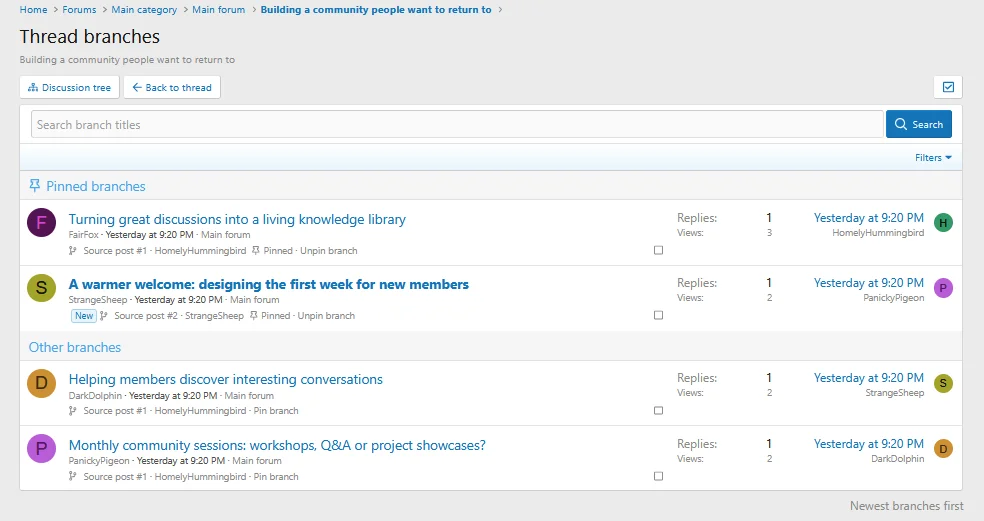
Task: Select checkbox for Helping members discover branch
Action: [658, 411]
